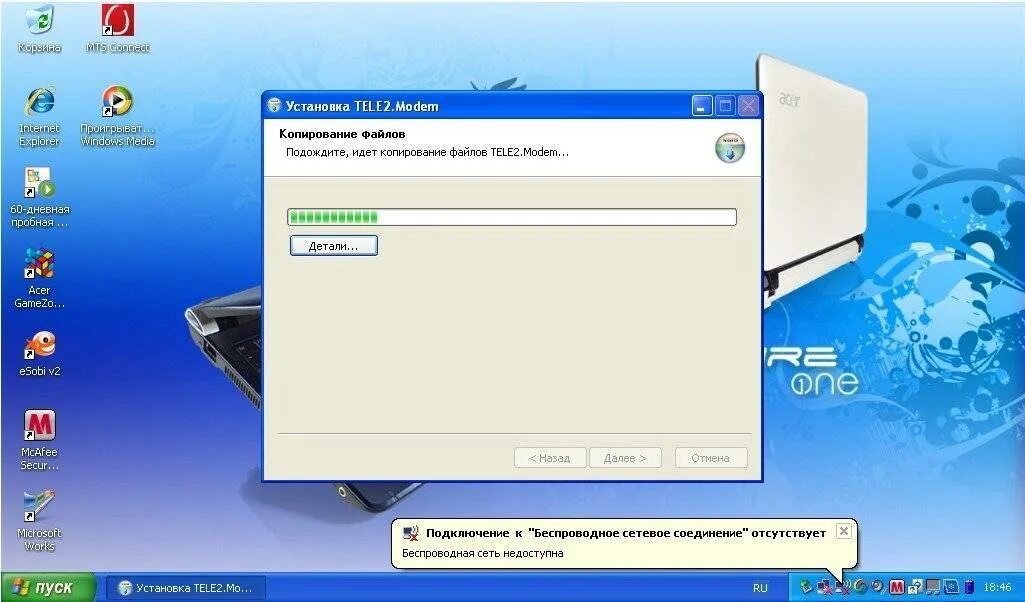The height and width of the screenshot is (602, 1025).
Task: Click the blue display settings tray icon
Action: pos(951,587)
